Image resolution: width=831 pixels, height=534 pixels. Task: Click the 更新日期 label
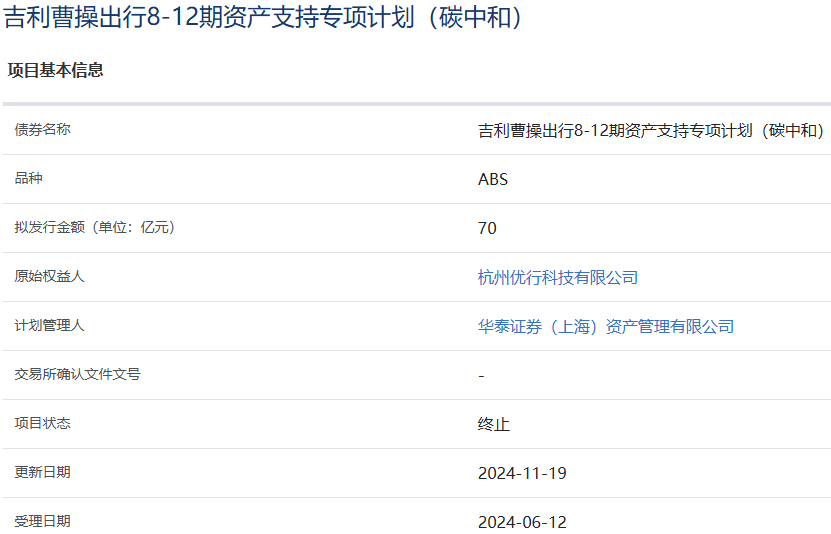[x=42, y=472]
